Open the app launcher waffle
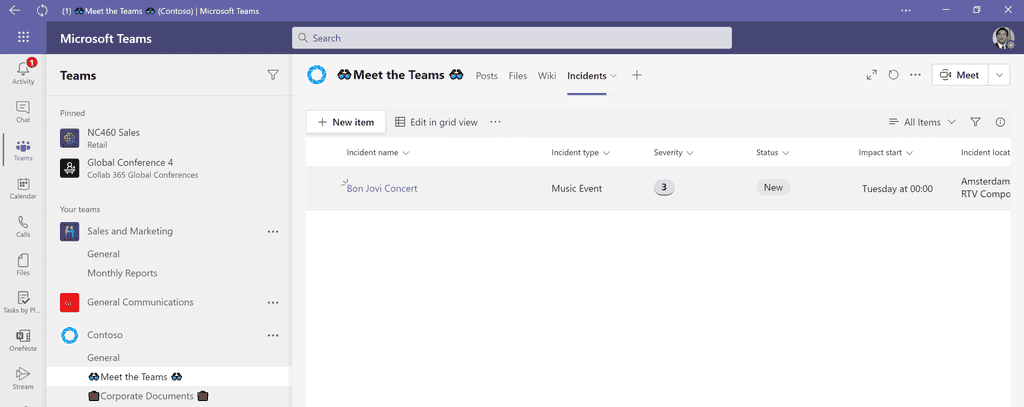The height and width of the screenshot is (407, 1024). (24, 37)
